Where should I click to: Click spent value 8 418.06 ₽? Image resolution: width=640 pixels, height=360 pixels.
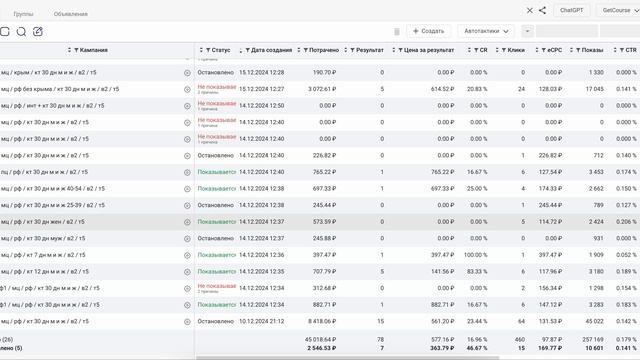(322, 321)
